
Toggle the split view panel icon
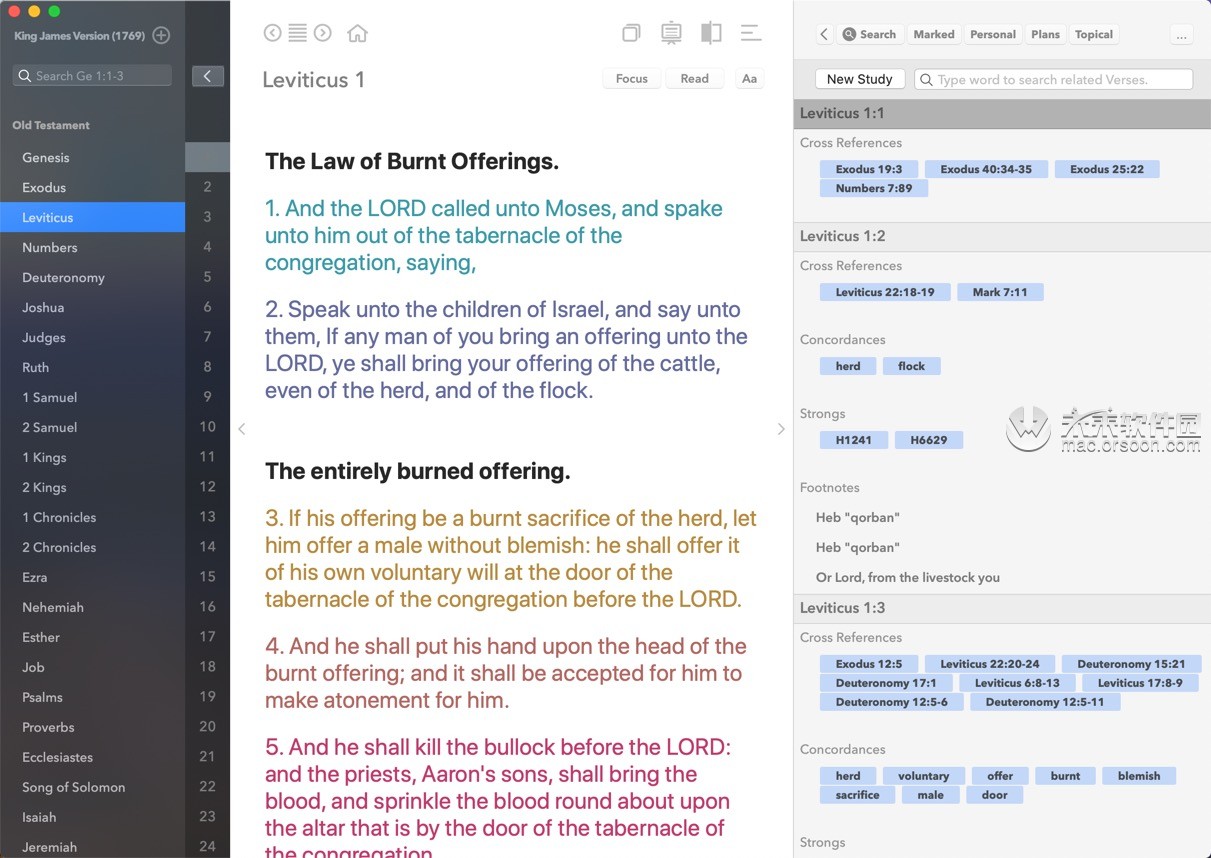click(x=711, y=33)
